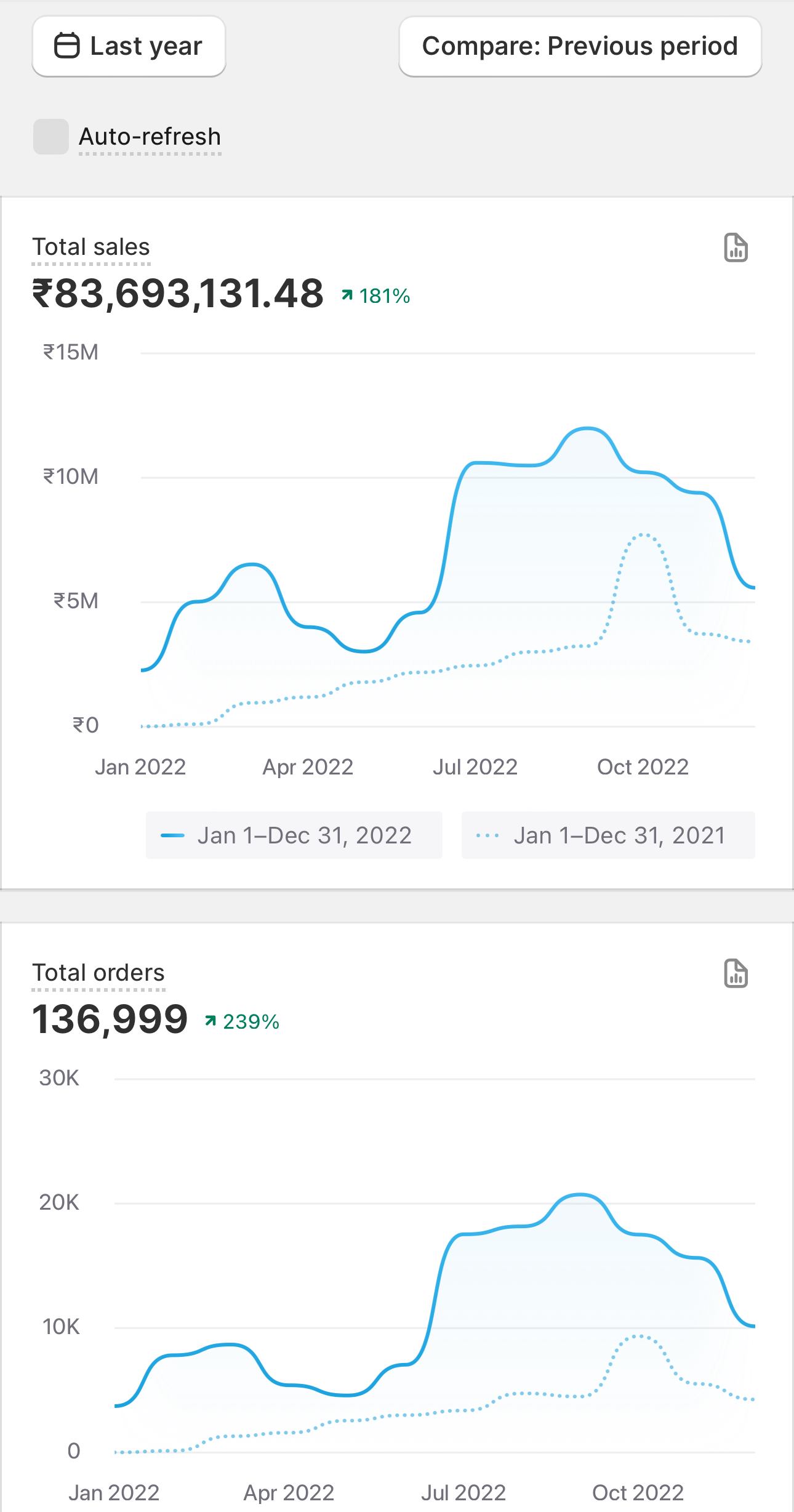This screenshot has height=1512, width=794.
Task: Click the 239% orders increase indicator
Action: [243, 1022]
